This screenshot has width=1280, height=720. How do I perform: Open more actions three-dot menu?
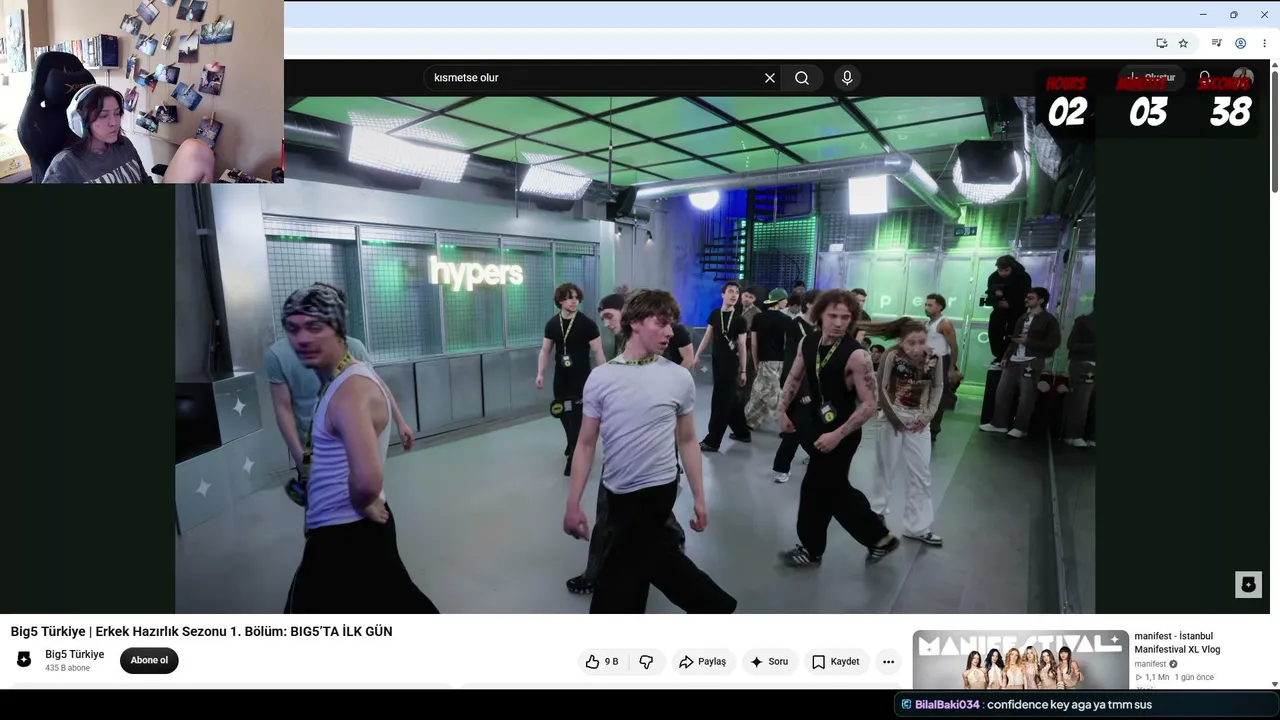888,662
